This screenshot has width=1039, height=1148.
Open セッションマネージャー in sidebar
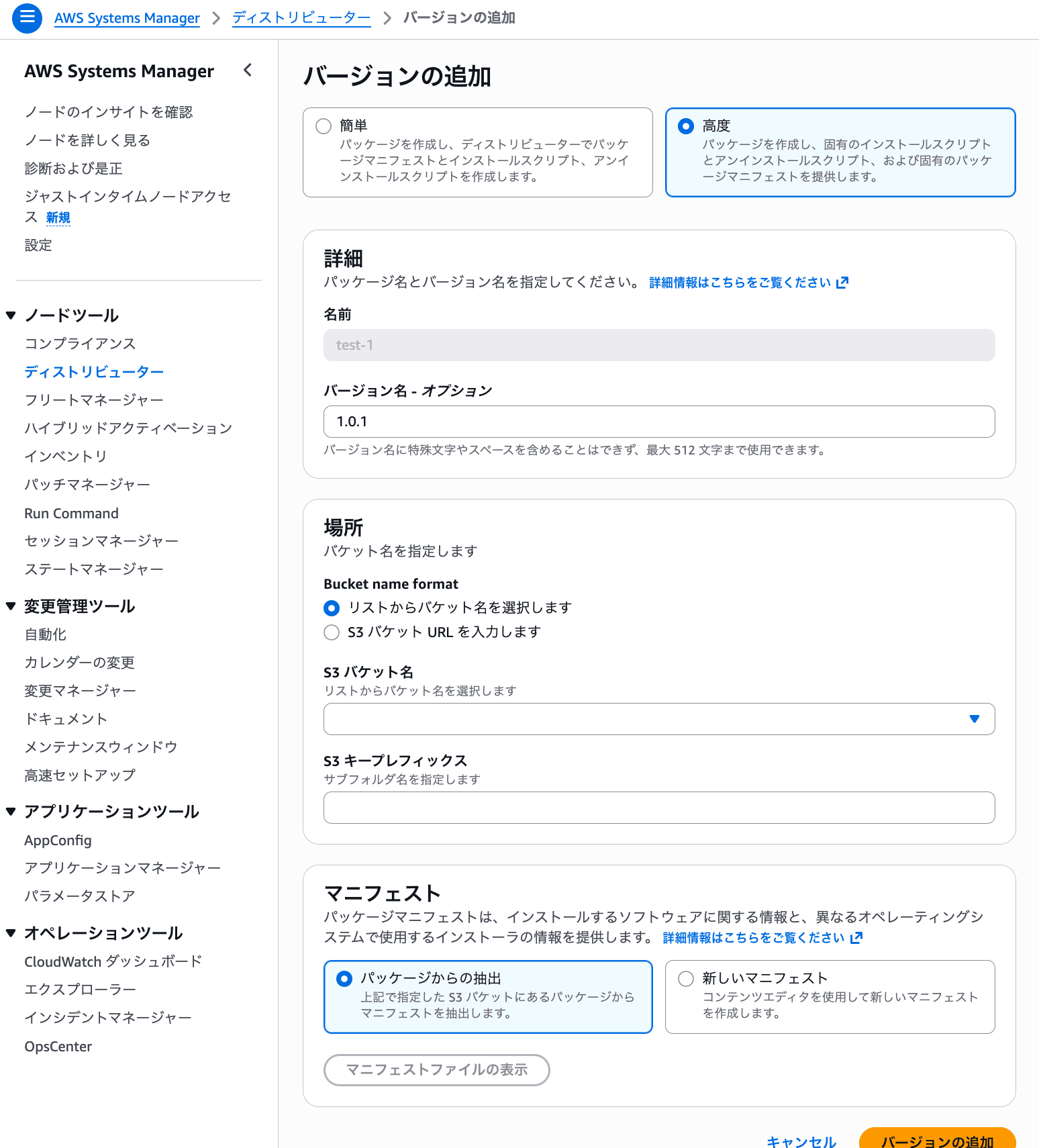coord(101,541)
